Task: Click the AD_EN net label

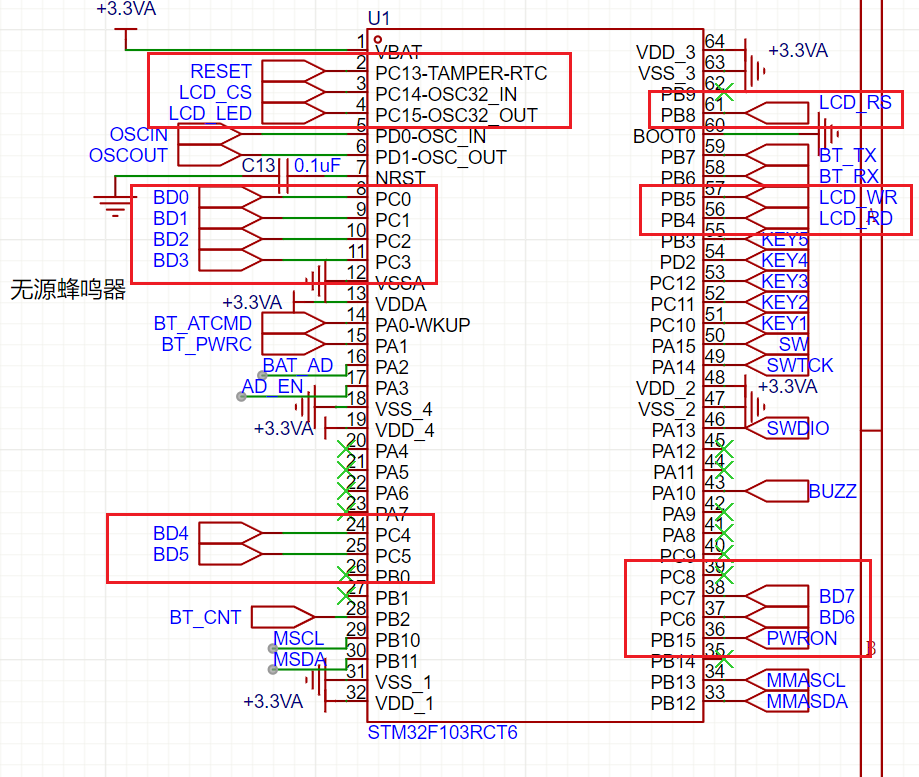Action: (x=273, y=387)
